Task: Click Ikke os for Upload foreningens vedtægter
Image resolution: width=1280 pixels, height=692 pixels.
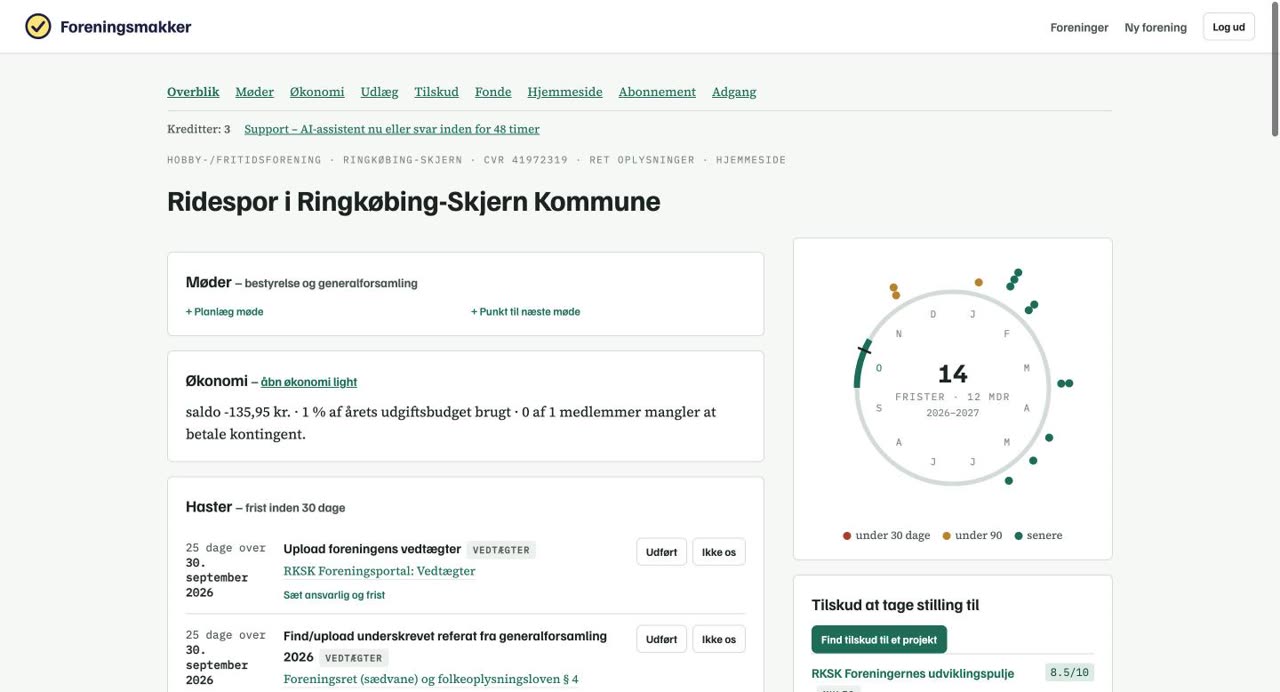Action: pos(719,552)
